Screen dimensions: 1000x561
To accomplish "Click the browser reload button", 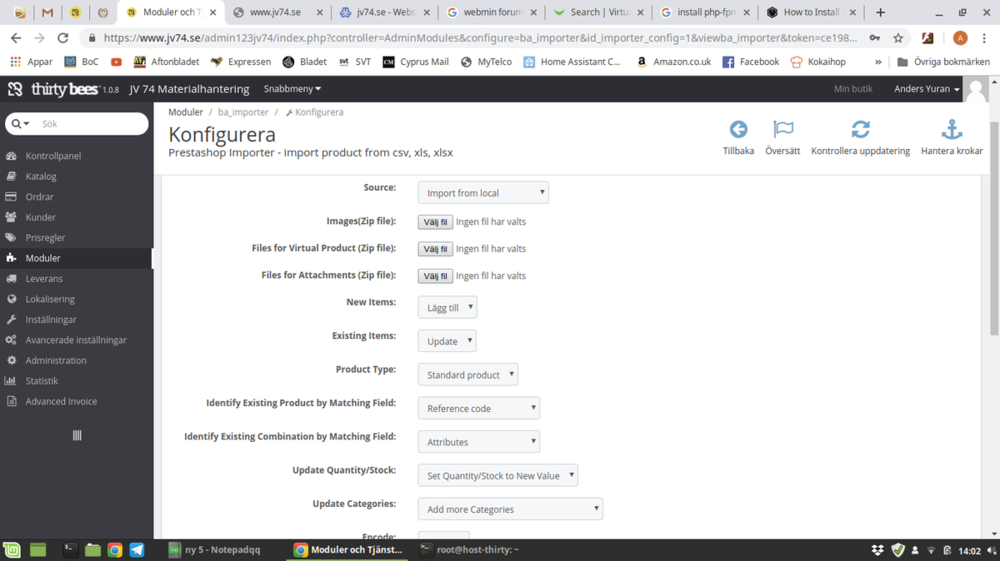I will coord(63,38).
